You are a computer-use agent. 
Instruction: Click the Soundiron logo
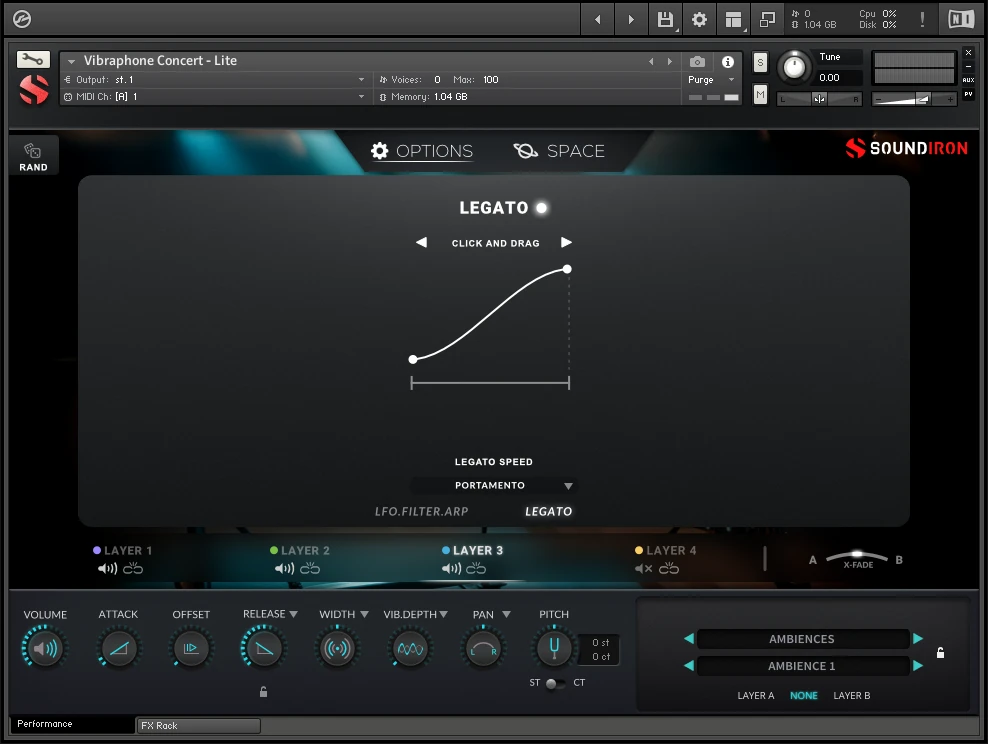click(906, 148)
